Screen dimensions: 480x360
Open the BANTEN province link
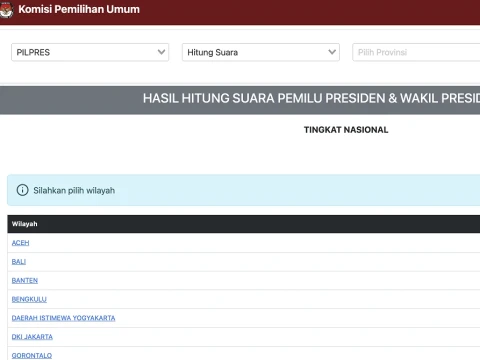(25, 281)
